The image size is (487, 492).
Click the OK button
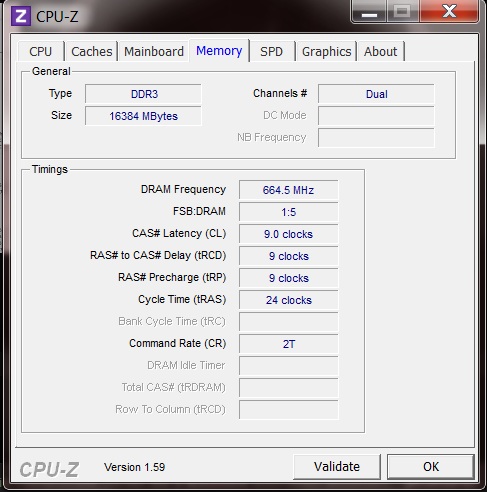tap(431, 466)
